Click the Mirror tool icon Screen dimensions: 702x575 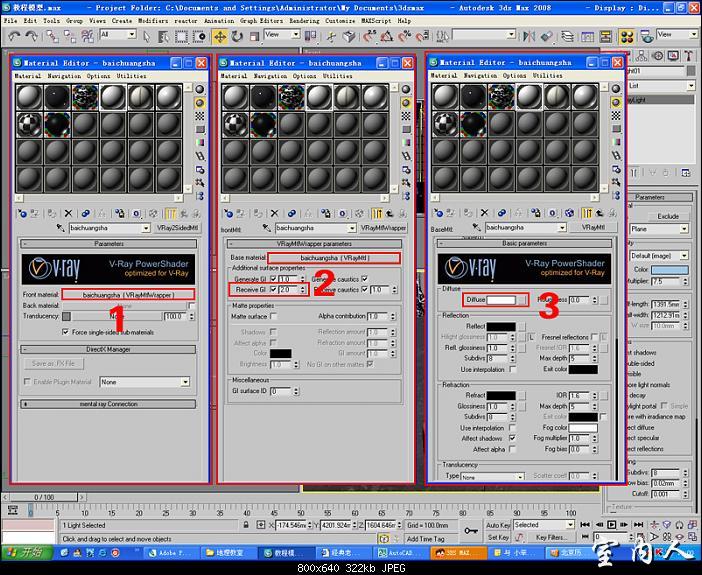tap(529, 36)
